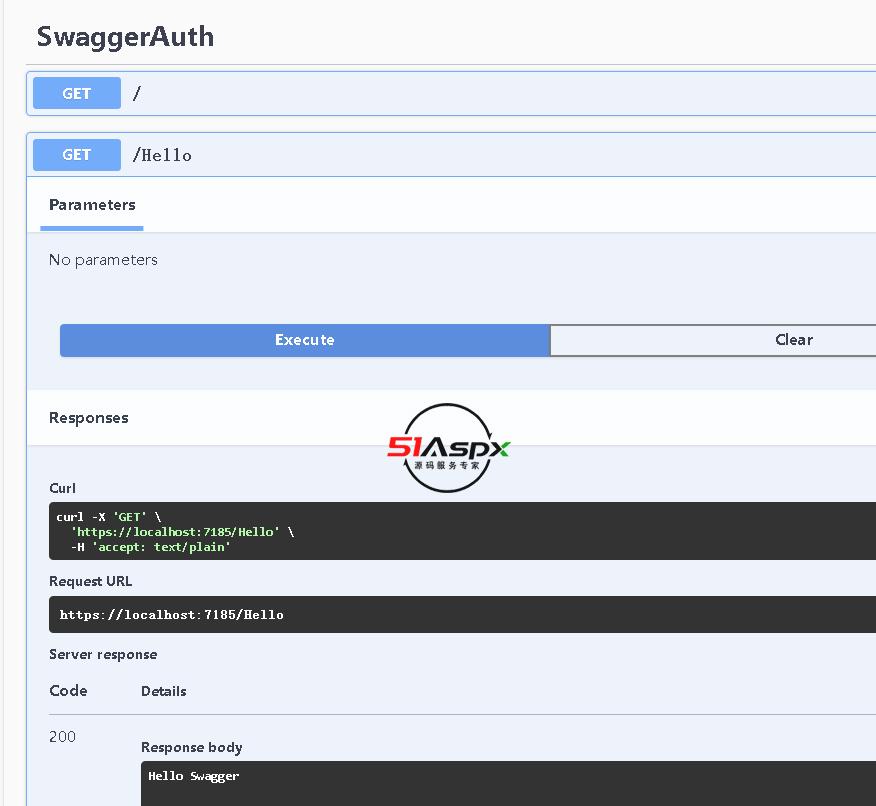Collapse the /Hello endpoint path row
The height and width of the screenshot is (806, 876).
(162, 155)
